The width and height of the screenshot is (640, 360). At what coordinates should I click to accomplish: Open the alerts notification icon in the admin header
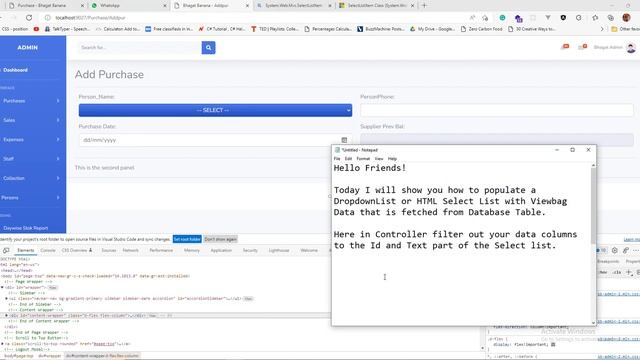click(x=565, y=47)
